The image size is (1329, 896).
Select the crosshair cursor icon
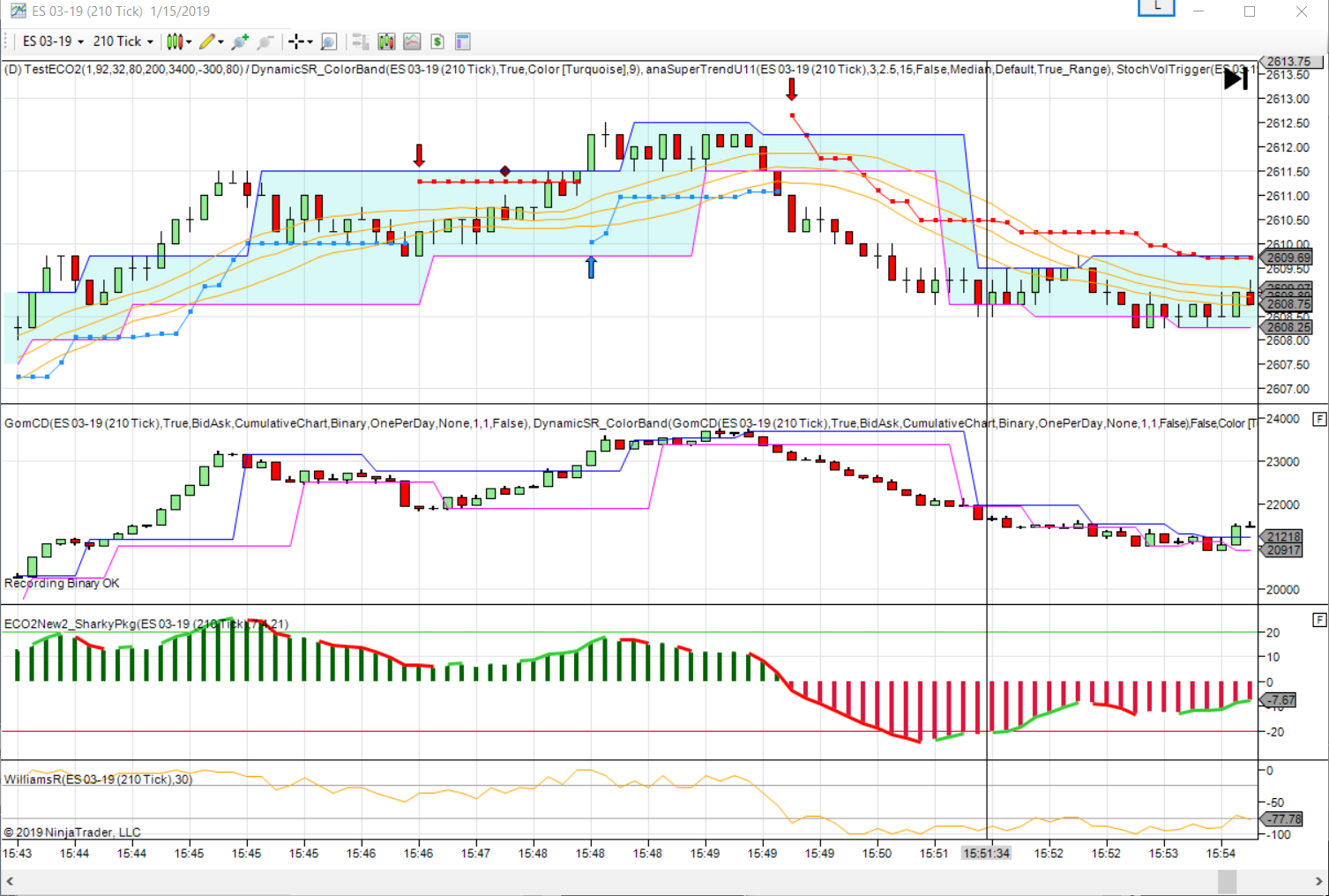[295, 41]
